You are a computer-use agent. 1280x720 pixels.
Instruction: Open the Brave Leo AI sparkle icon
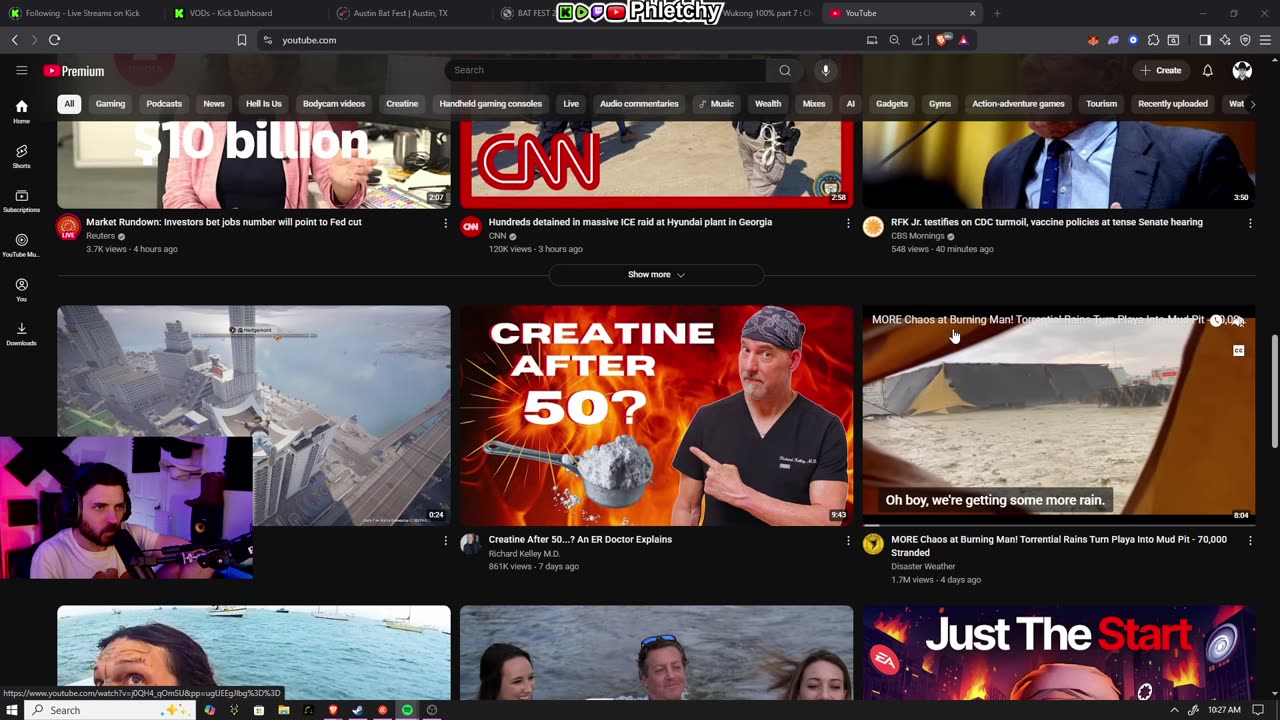tap(1225, 40)
